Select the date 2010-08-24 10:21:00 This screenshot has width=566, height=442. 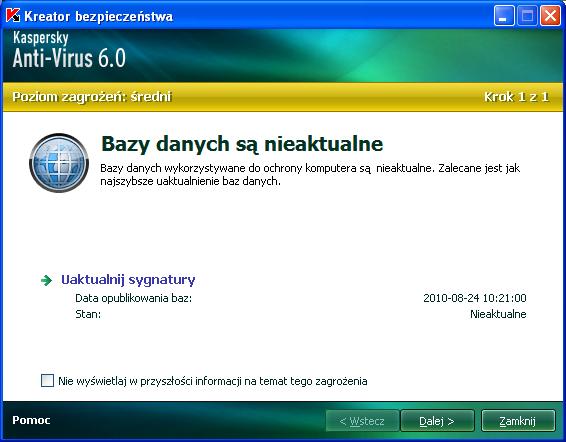pos(475,298)
